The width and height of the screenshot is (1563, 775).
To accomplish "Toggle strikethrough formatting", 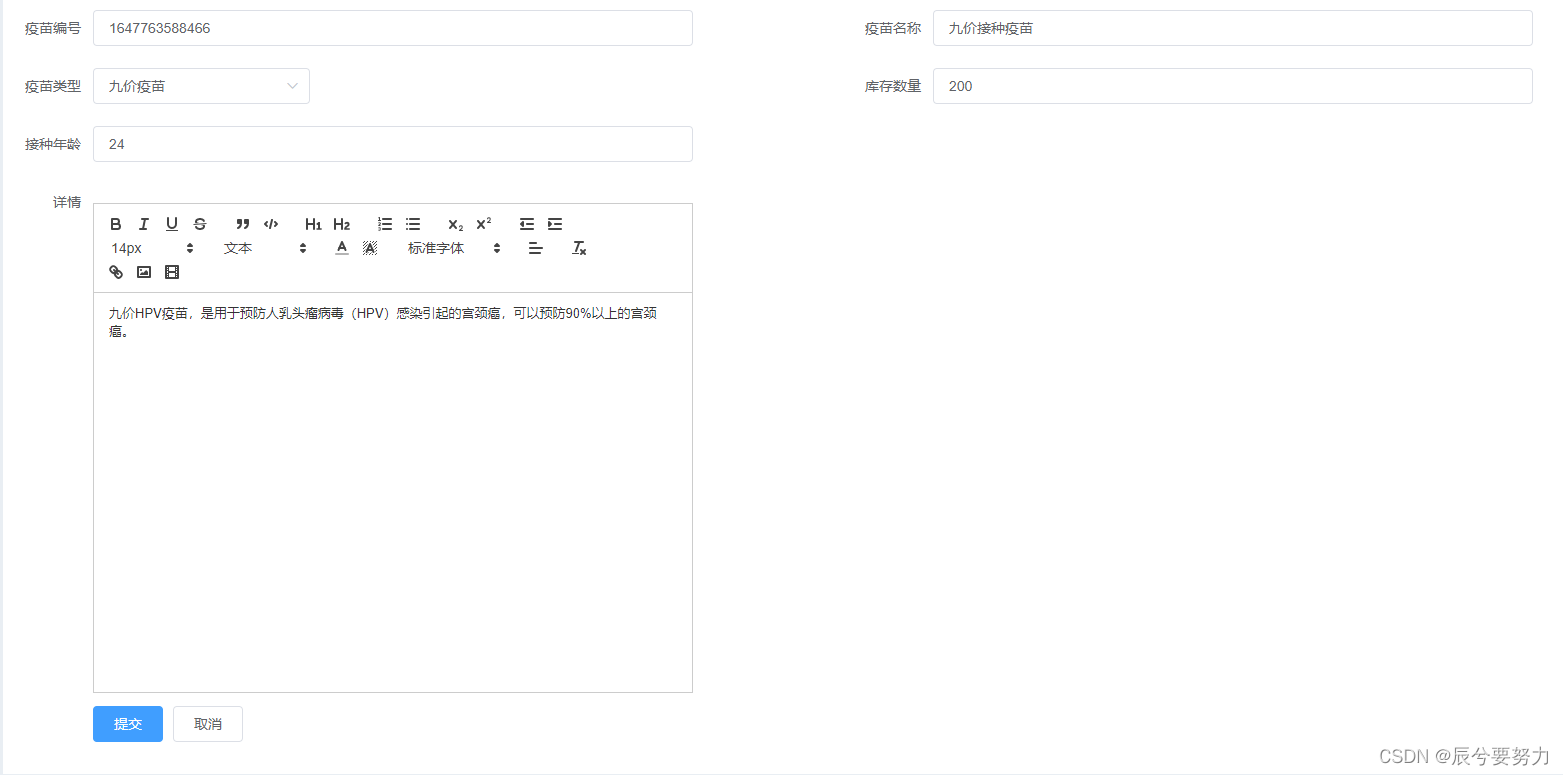I will click(200, 224).
